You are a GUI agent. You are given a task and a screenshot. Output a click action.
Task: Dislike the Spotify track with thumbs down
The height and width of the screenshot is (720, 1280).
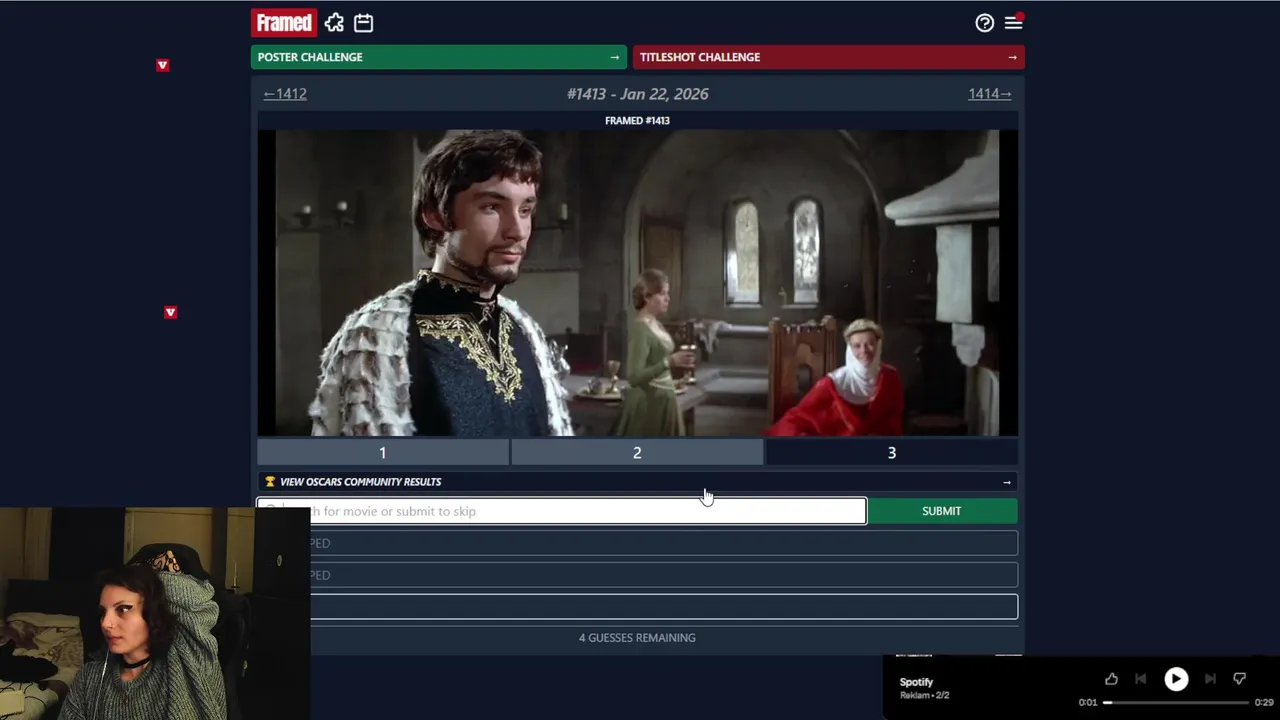[1240, 679]
